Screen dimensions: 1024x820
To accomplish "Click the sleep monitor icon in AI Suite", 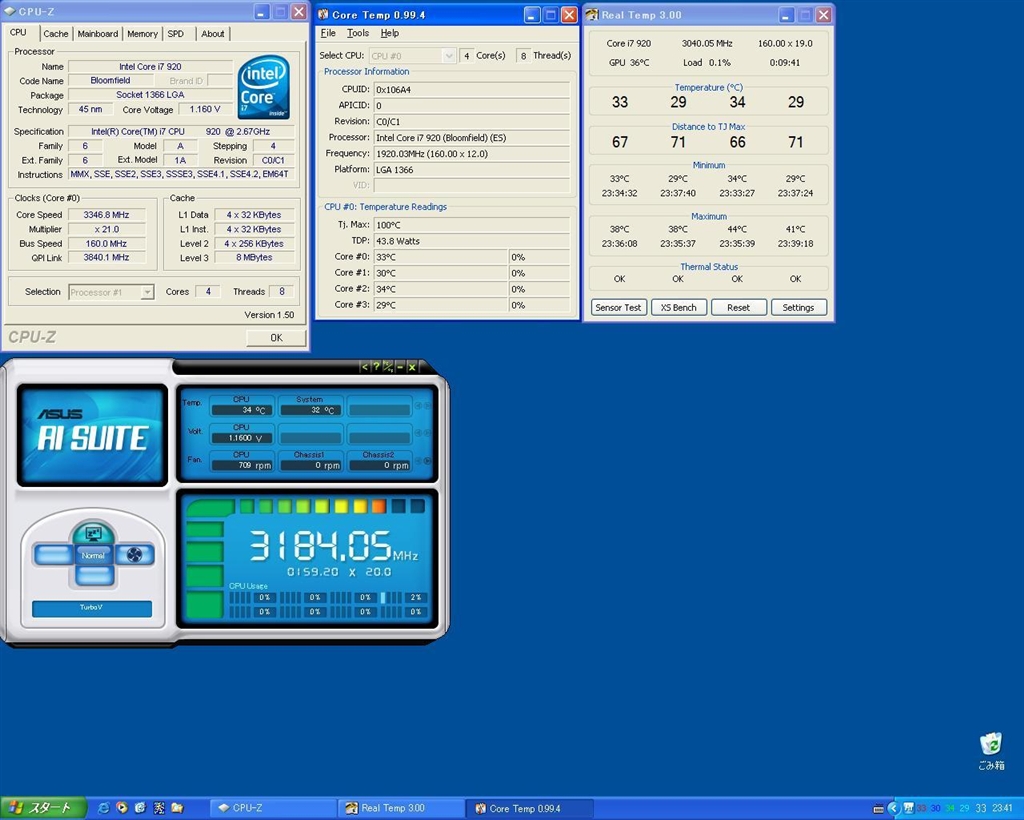I will pyautogui.click(x=92, y=533).
